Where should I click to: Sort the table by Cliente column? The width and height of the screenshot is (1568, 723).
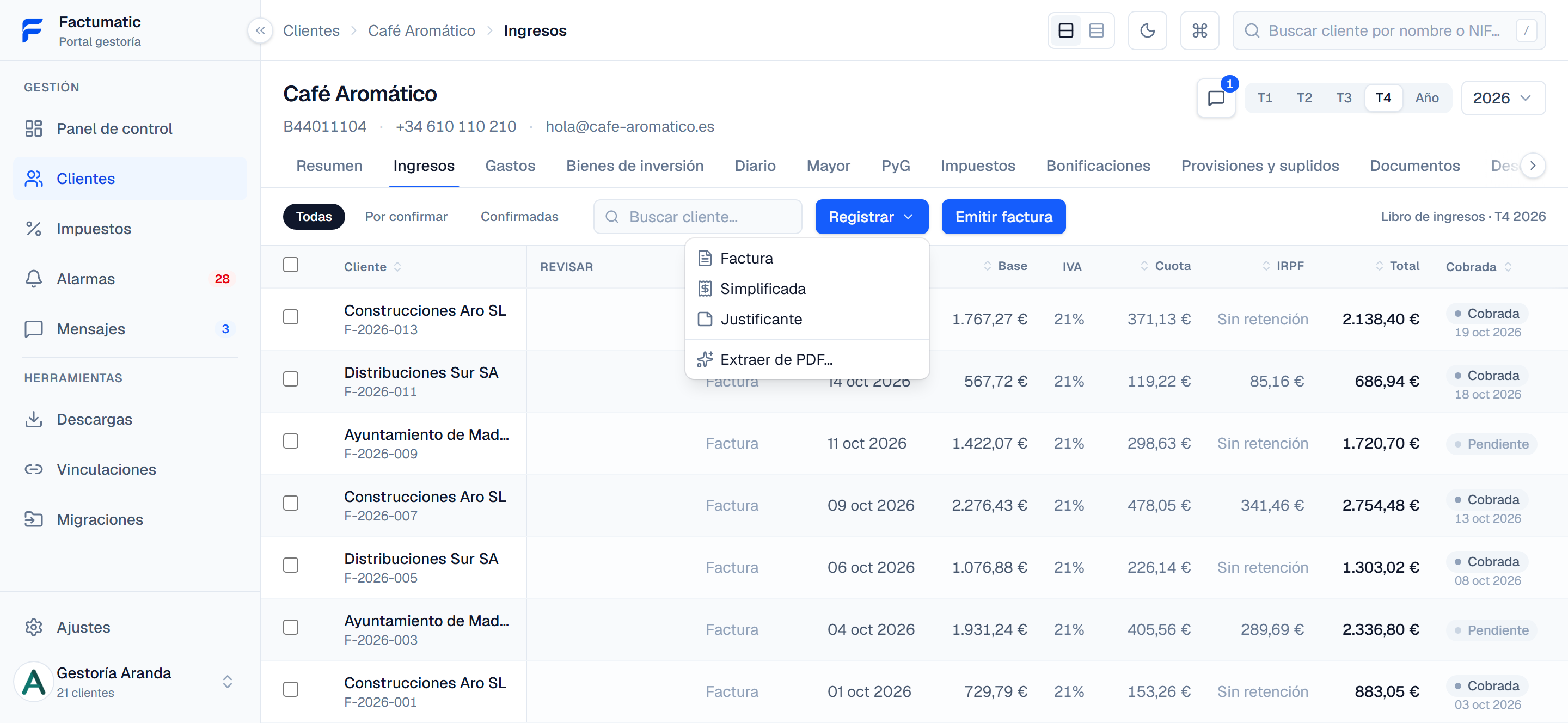372,267
